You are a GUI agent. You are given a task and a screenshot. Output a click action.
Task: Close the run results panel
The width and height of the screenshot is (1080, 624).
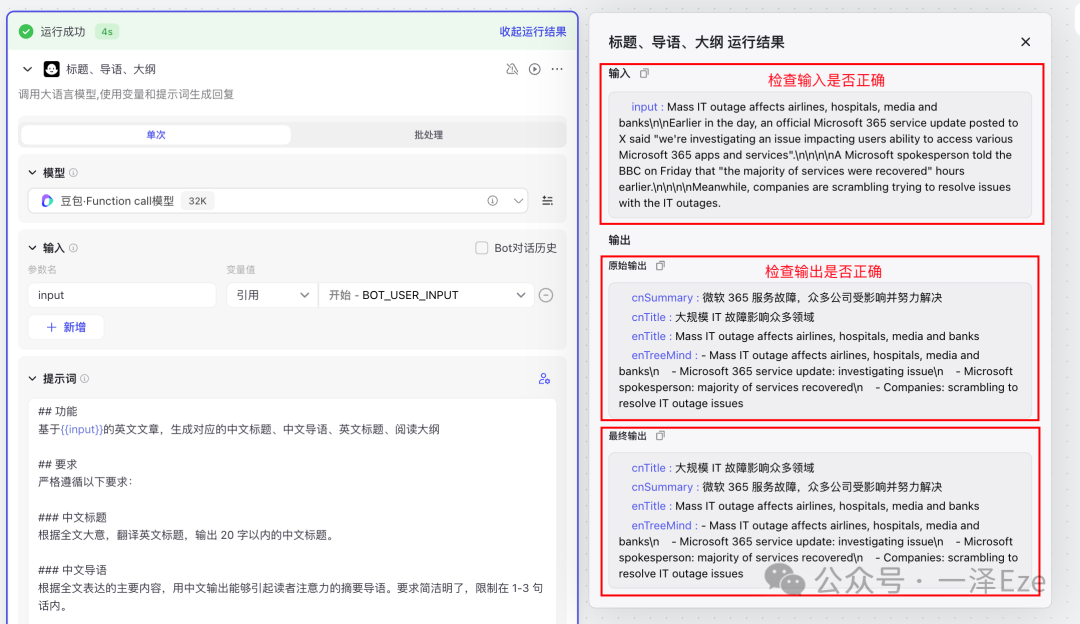[1026, 42]
